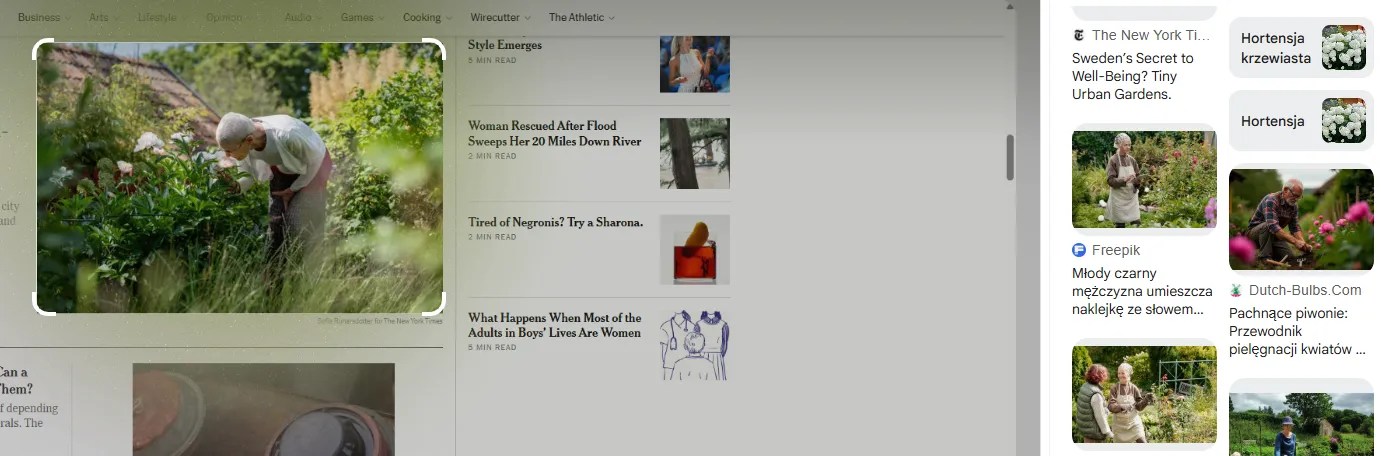
Task: Click the flooded river tree thumbnail
Action: (x=695, y=153)
